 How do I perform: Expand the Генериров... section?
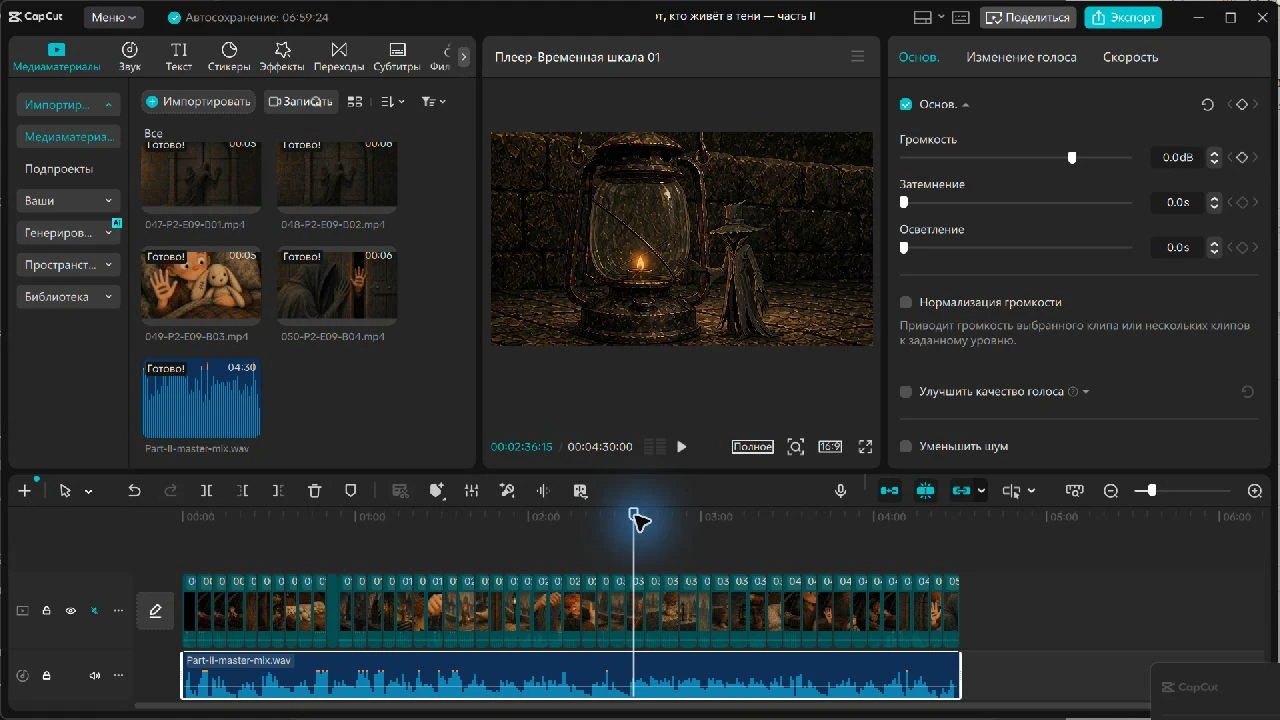pyautogui.click(x=69, y=233)
